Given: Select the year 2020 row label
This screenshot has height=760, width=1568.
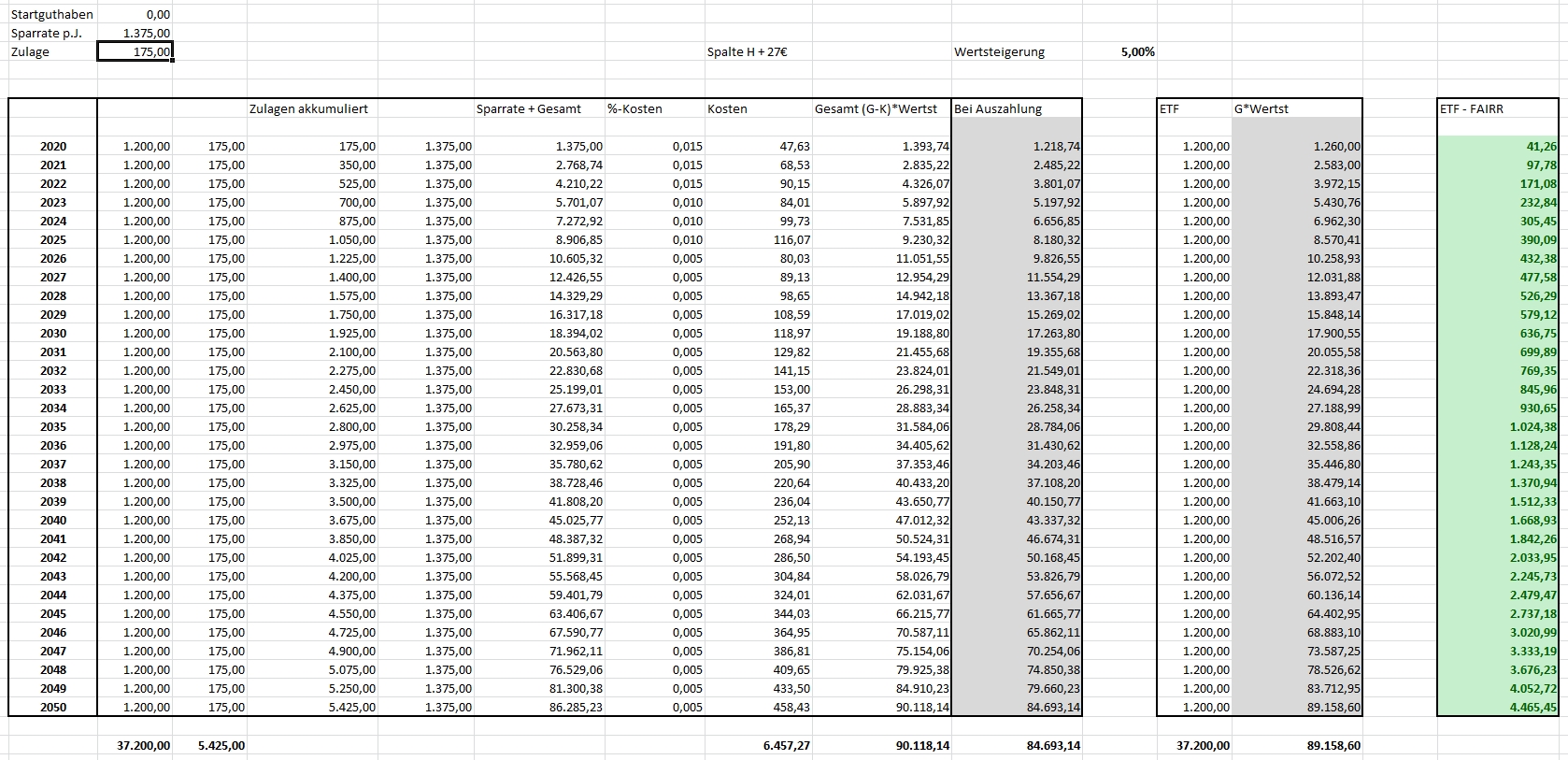Looking at the screenshot, I should pos(53,147).
